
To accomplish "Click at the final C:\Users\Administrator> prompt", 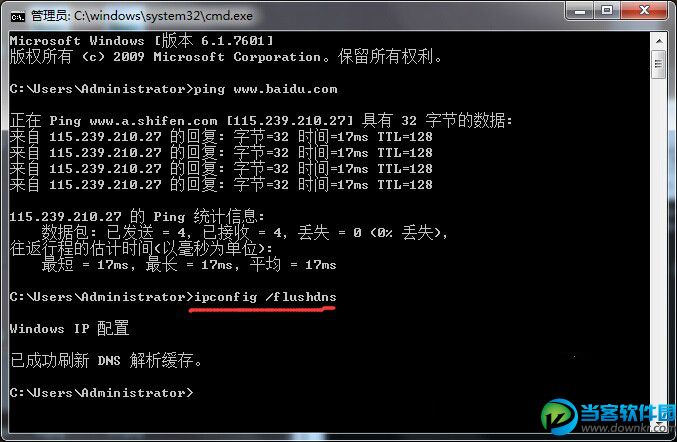I will 101,393.
